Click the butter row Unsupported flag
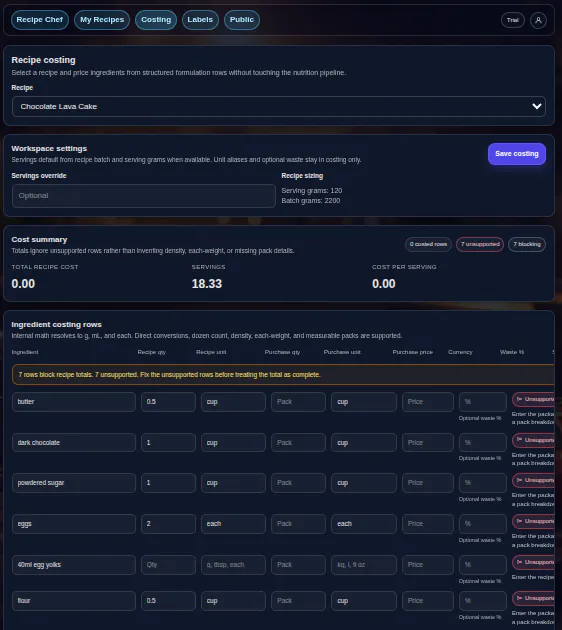This screenshot has height=630, width=562. click(x=534, y=399)
